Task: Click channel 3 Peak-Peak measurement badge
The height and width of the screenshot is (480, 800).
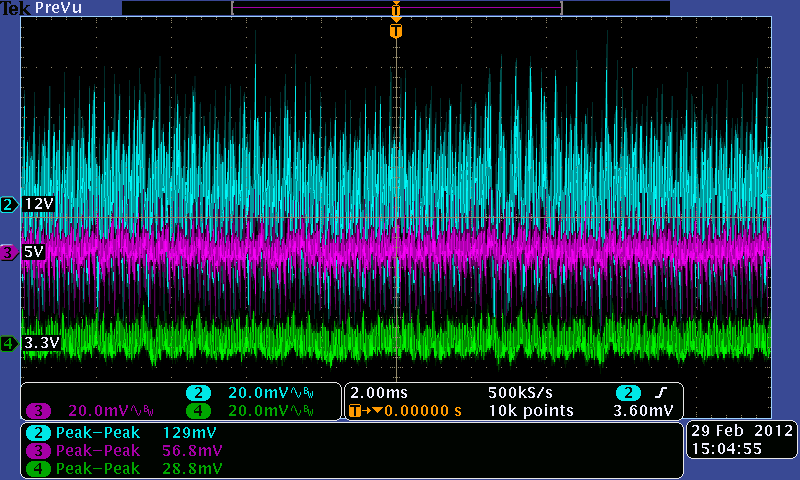Action: tap(38, 451)
